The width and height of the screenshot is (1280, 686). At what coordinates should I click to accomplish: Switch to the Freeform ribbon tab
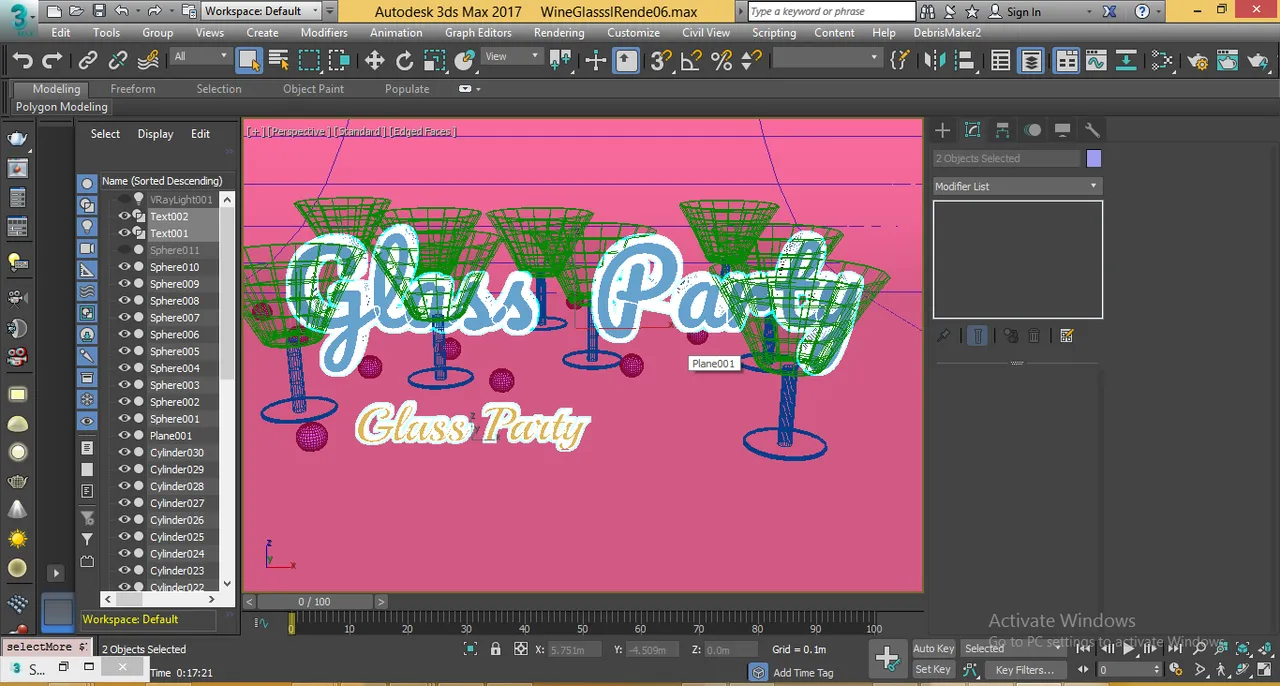[133, 89]
